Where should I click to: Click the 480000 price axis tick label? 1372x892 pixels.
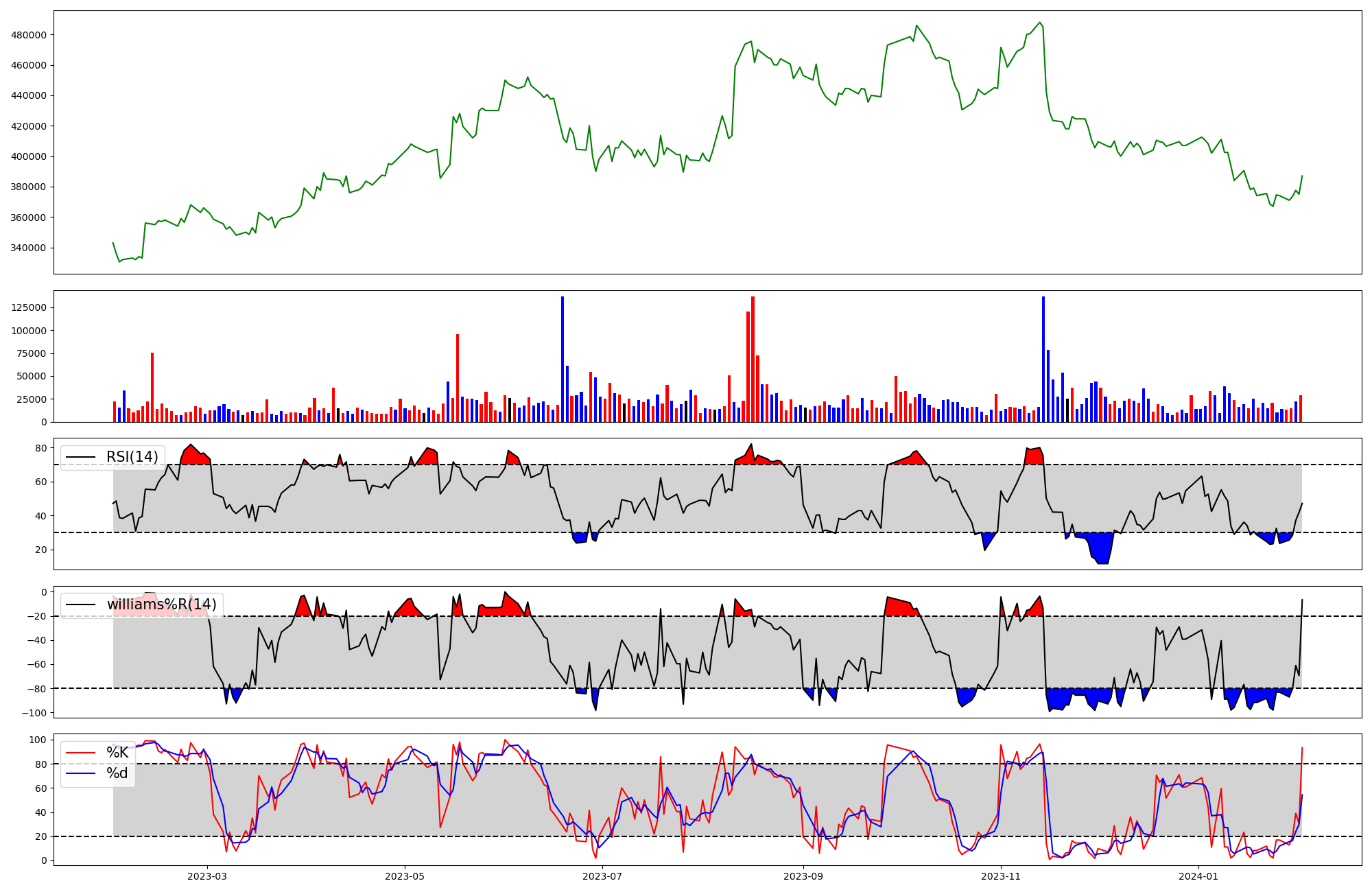pyautogui.click(x=29, y=35)
